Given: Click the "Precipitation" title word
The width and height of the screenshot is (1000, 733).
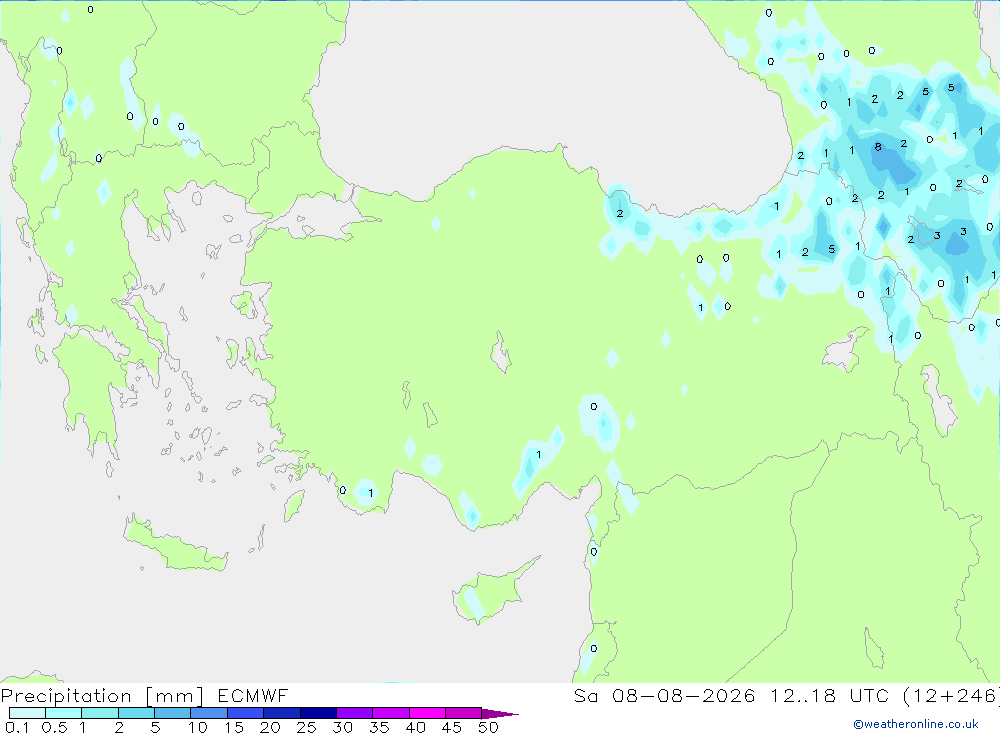Looking at the screenshot, I should pyautogui.click(x=66, y=696).
